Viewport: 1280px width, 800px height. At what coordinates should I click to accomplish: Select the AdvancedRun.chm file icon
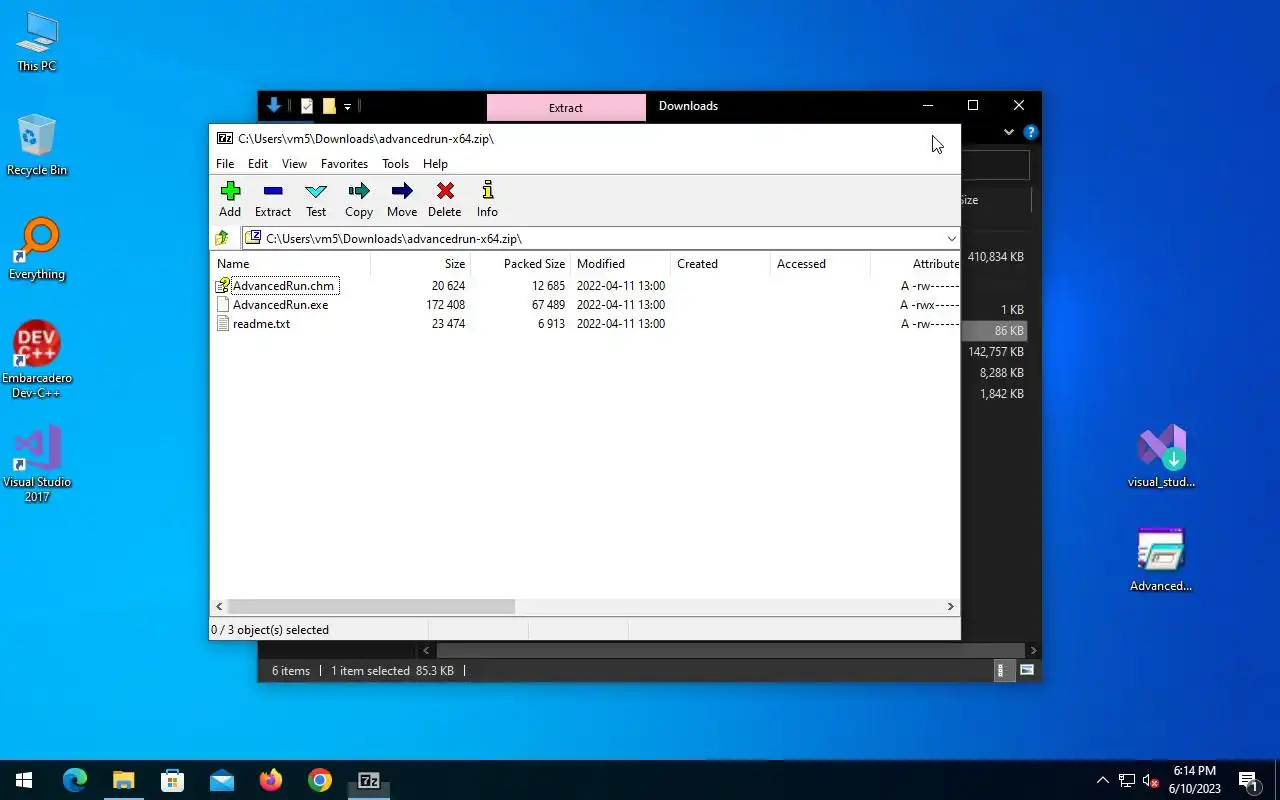(x=223, y=286)
